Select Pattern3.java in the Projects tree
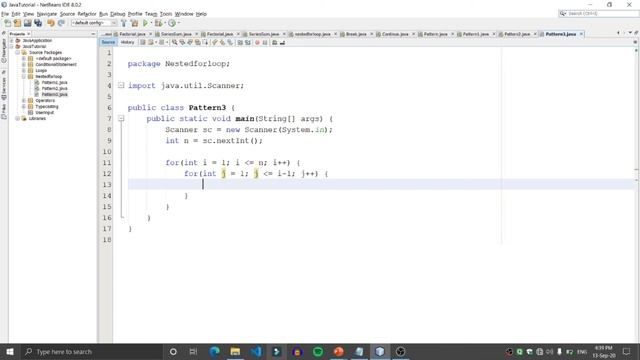The height and width of the screenshot is (360, 640). pyautogui.click(x=54, y=94)
